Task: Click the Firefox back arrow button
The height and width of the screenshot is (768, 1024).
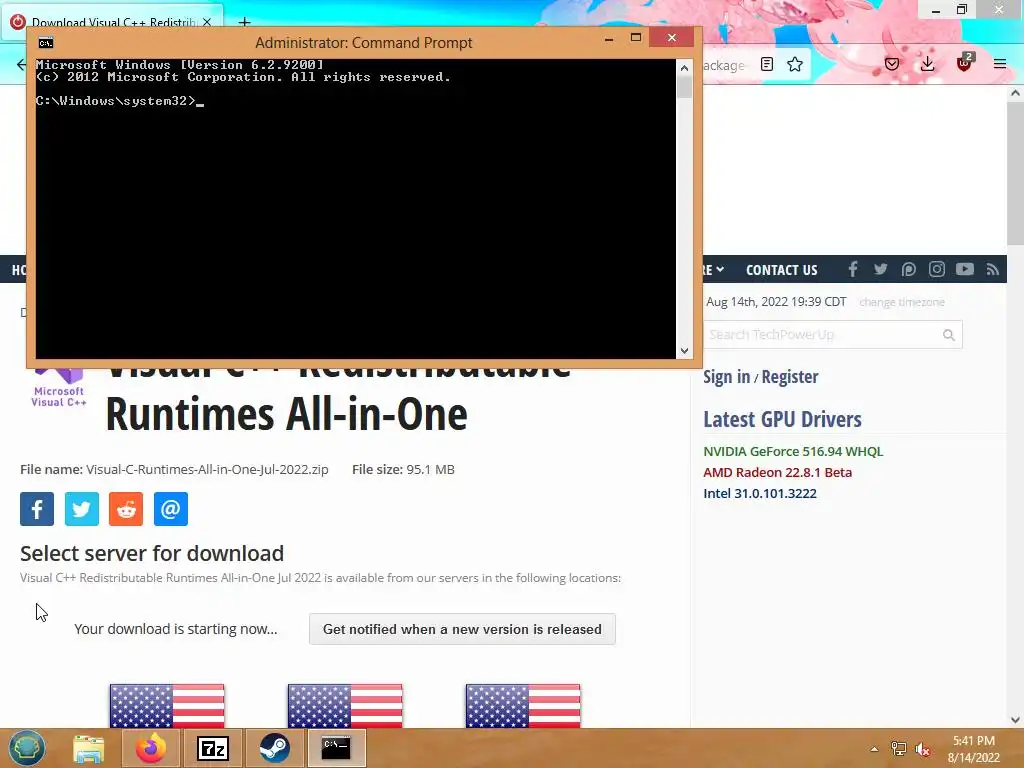Action: tap(21, 64)
